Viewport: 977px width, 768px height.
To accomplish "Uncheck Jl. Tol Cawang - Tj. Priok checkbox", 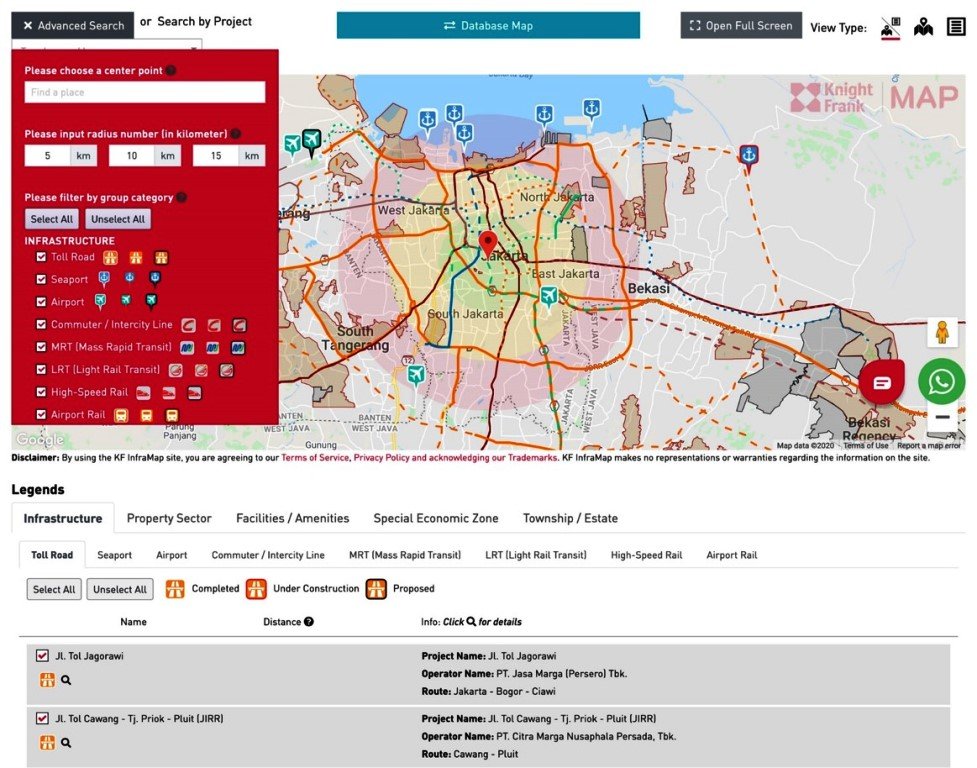I will 42,718.
